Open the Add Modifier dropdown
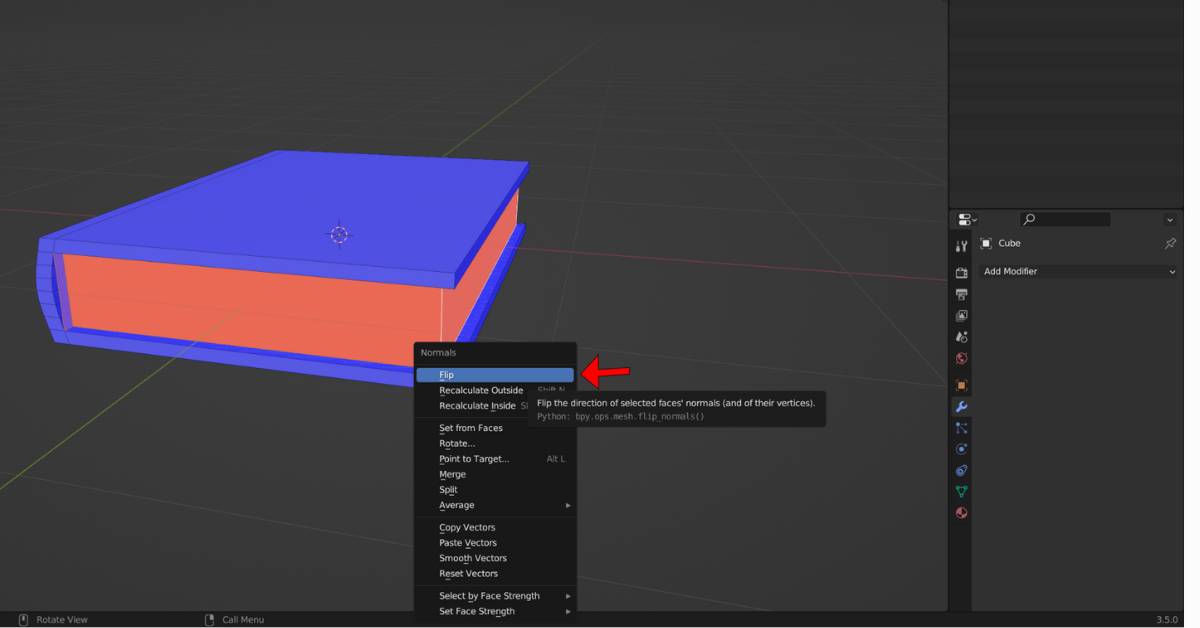 pos(1078,271)
